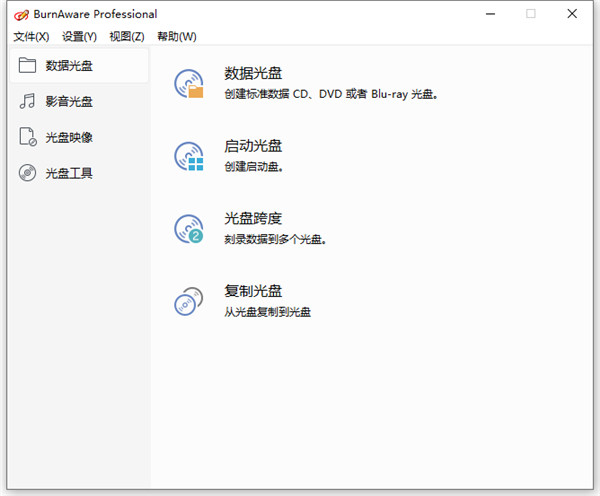This screenshot has height=496, width=600.
Task: Open the 帮助(W) menu
Action: 177,37
